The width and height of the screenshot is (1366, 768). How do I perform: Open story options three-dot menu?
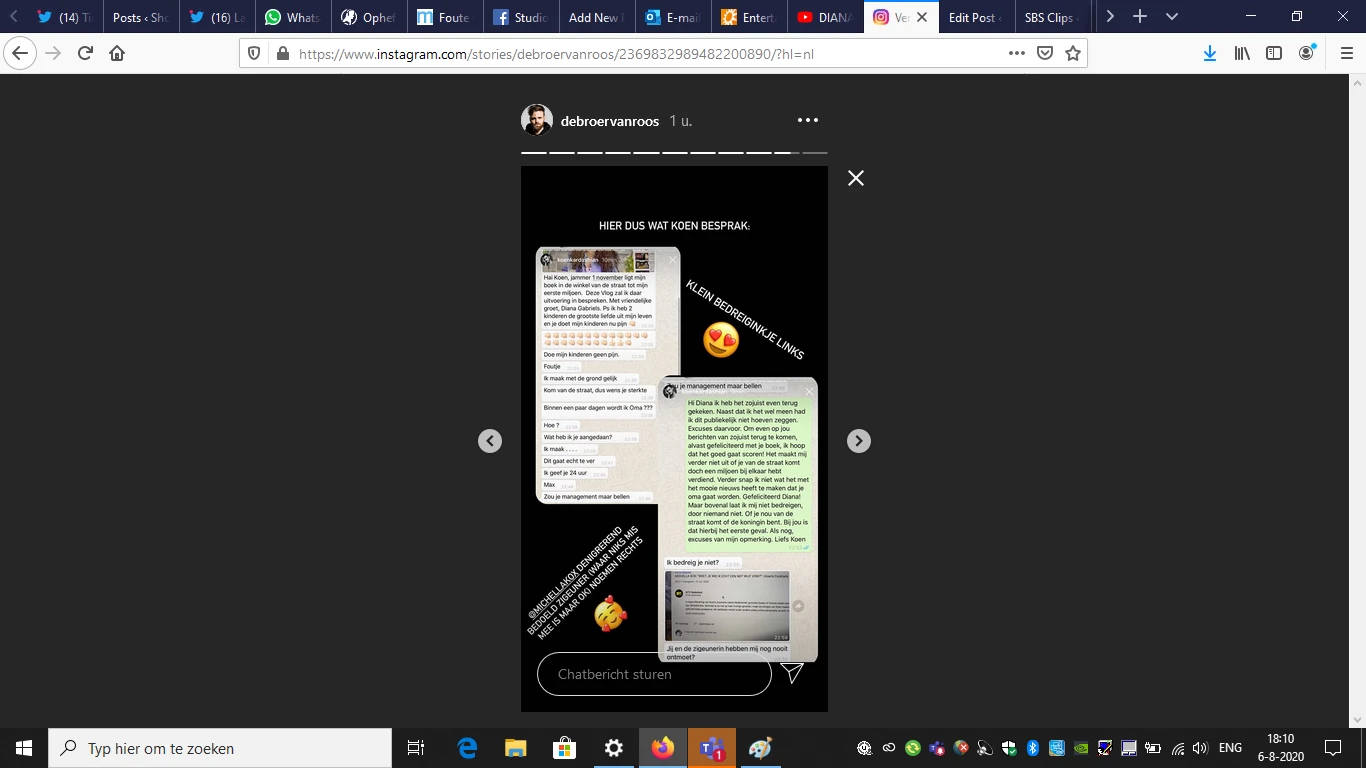pos(808,121)
